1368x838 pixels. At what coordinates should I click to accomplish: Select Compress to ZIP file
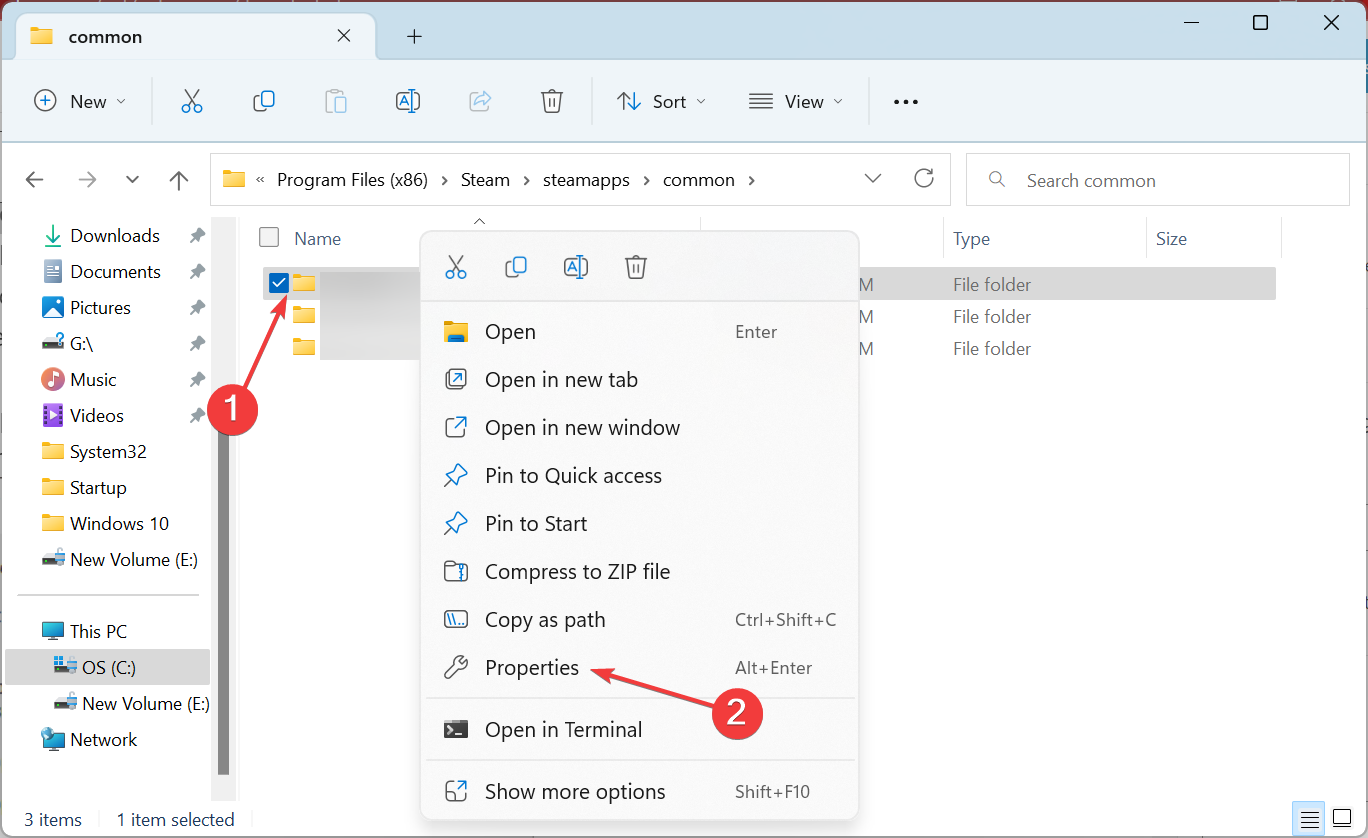click(640, 572)
